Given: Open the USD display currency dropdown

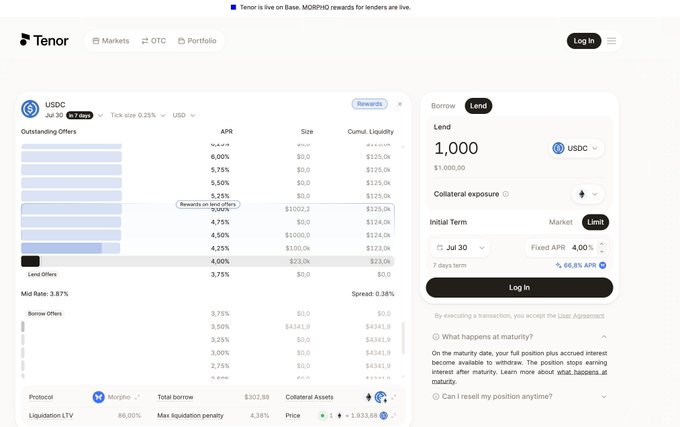Looking at the screenshot, I should [184, 115].
